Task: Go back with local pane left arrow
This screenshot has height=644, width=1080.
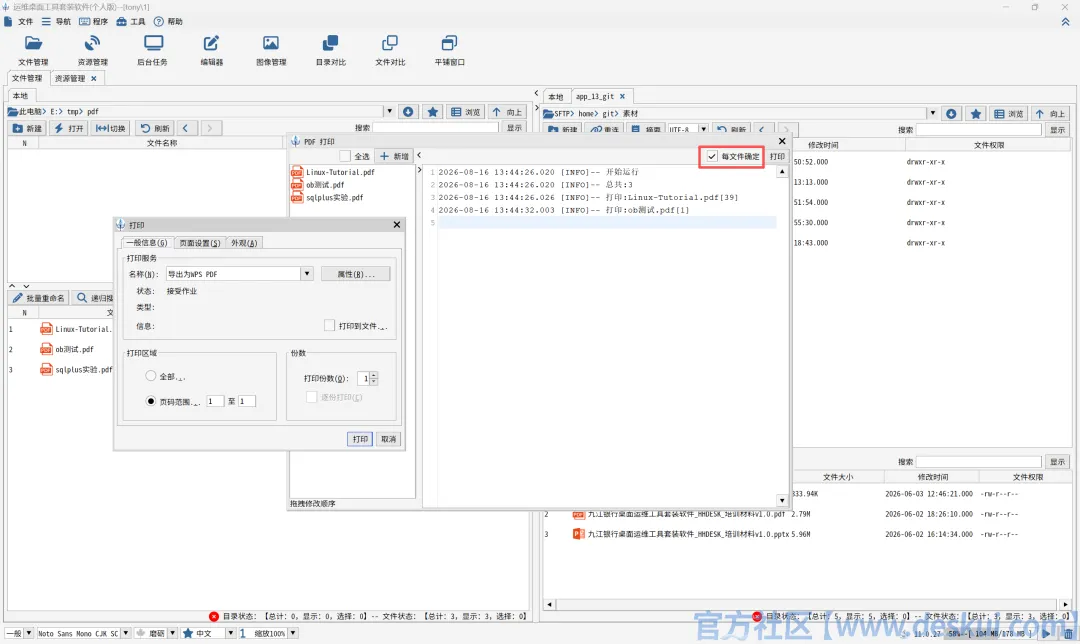Action: pos(185,128)
